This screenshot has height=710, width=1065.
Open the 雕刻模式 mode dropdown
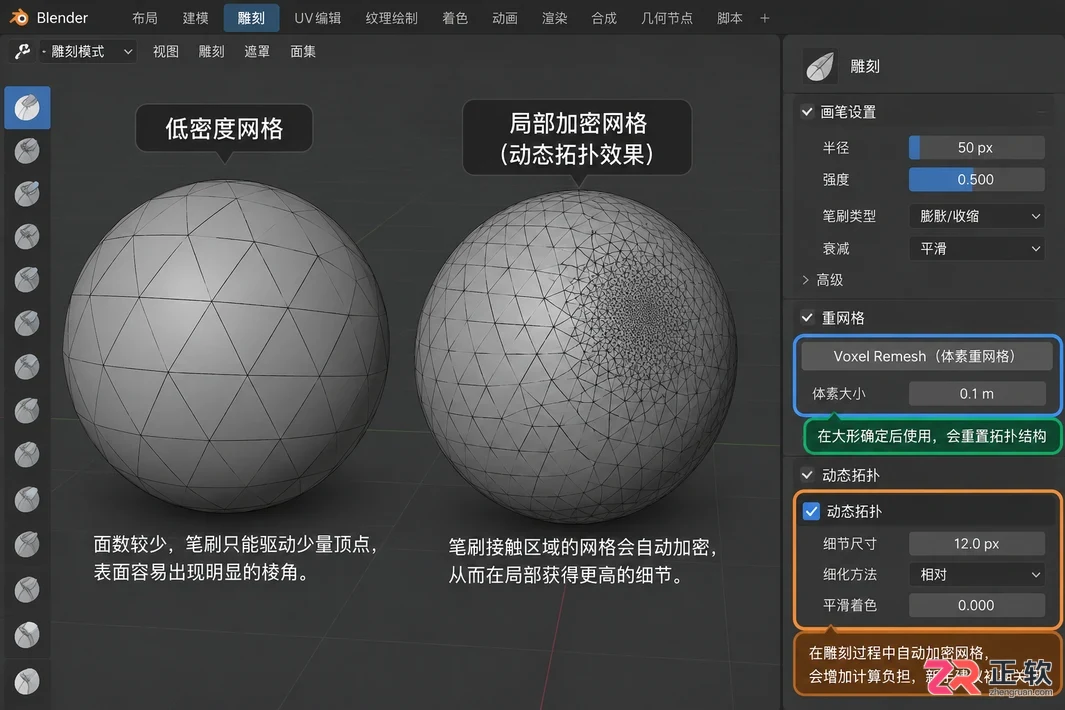click(88, 52)
